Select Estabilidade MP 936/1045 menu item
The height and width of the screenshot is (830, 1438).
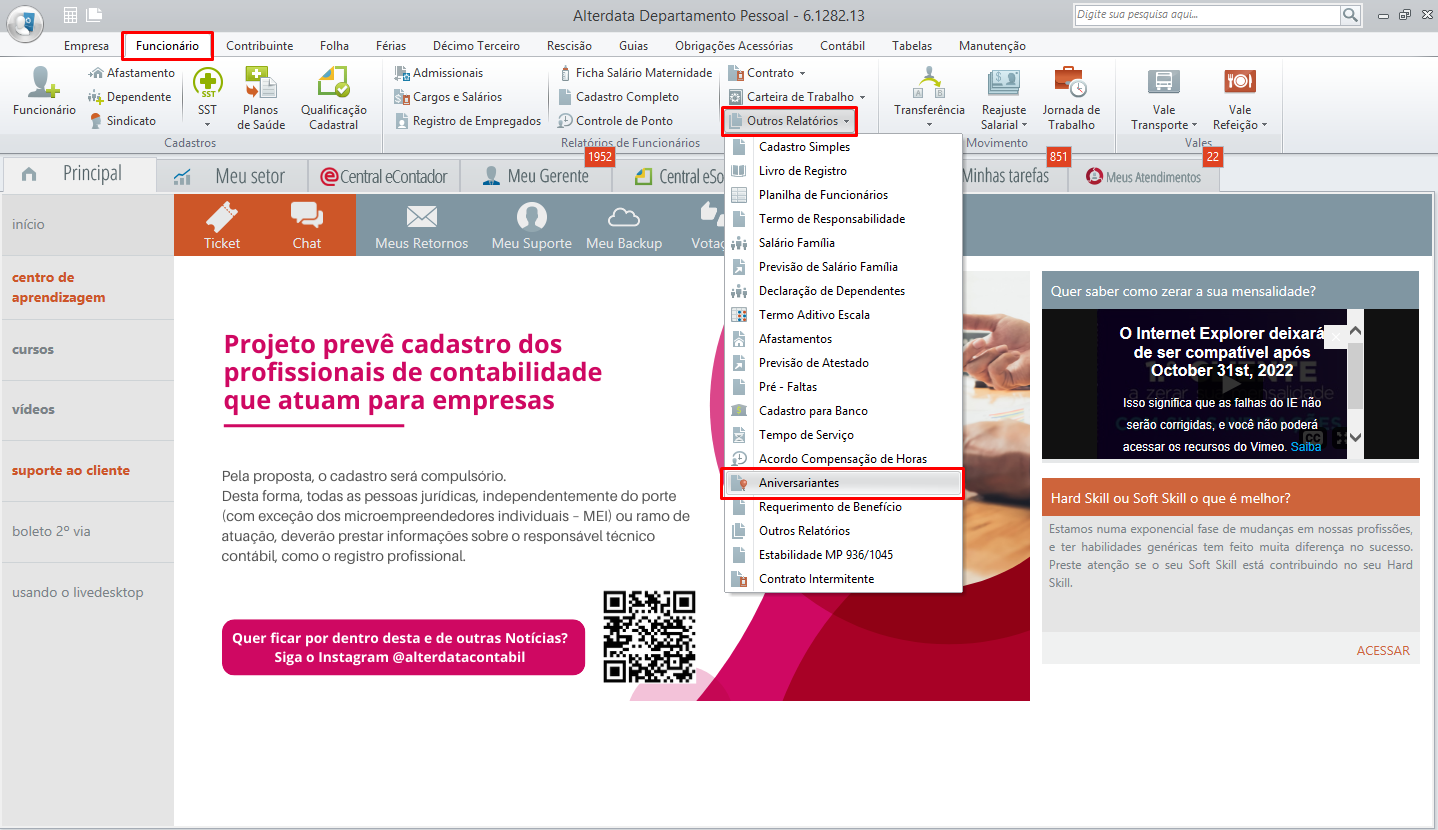tap(842, 555)
